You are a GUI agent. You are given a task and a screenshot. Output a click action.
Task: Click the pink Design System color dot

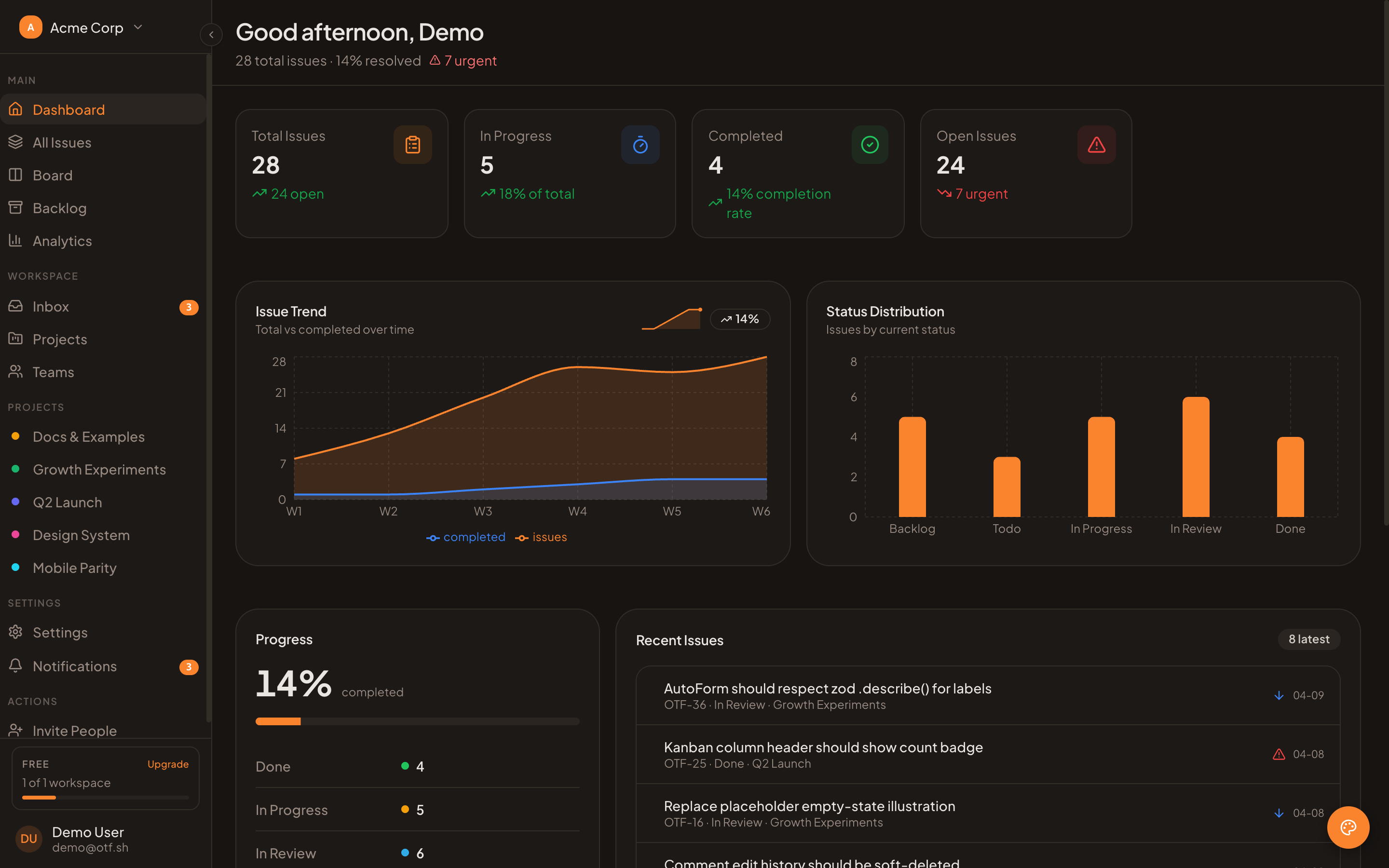(x=15, y=534)
